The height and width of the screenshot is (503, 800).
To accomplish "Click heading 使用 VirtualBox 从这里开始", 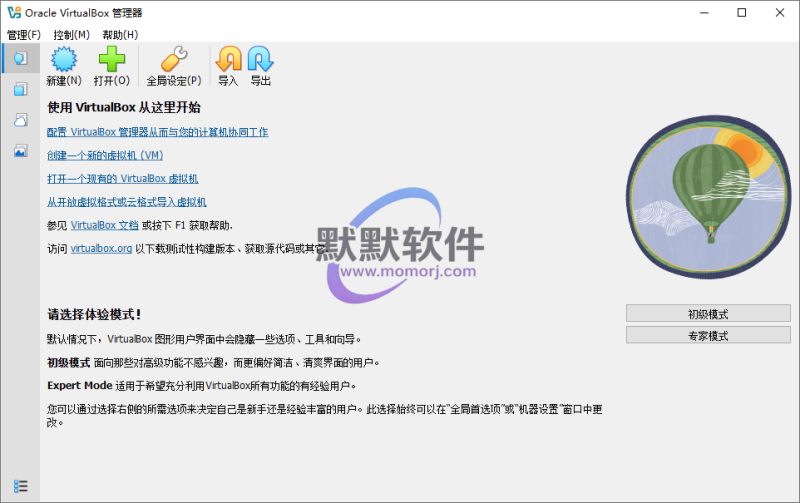I will pos(124,108).
